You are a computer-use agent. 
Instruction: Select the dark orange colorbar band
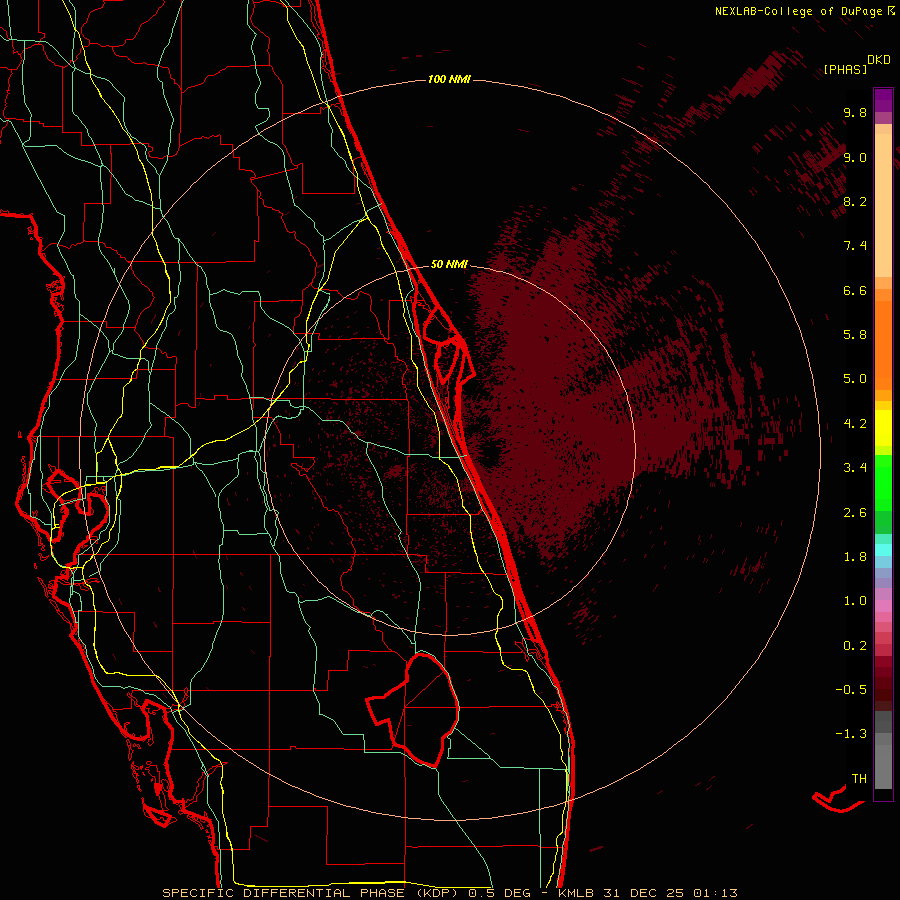[883, 344]
